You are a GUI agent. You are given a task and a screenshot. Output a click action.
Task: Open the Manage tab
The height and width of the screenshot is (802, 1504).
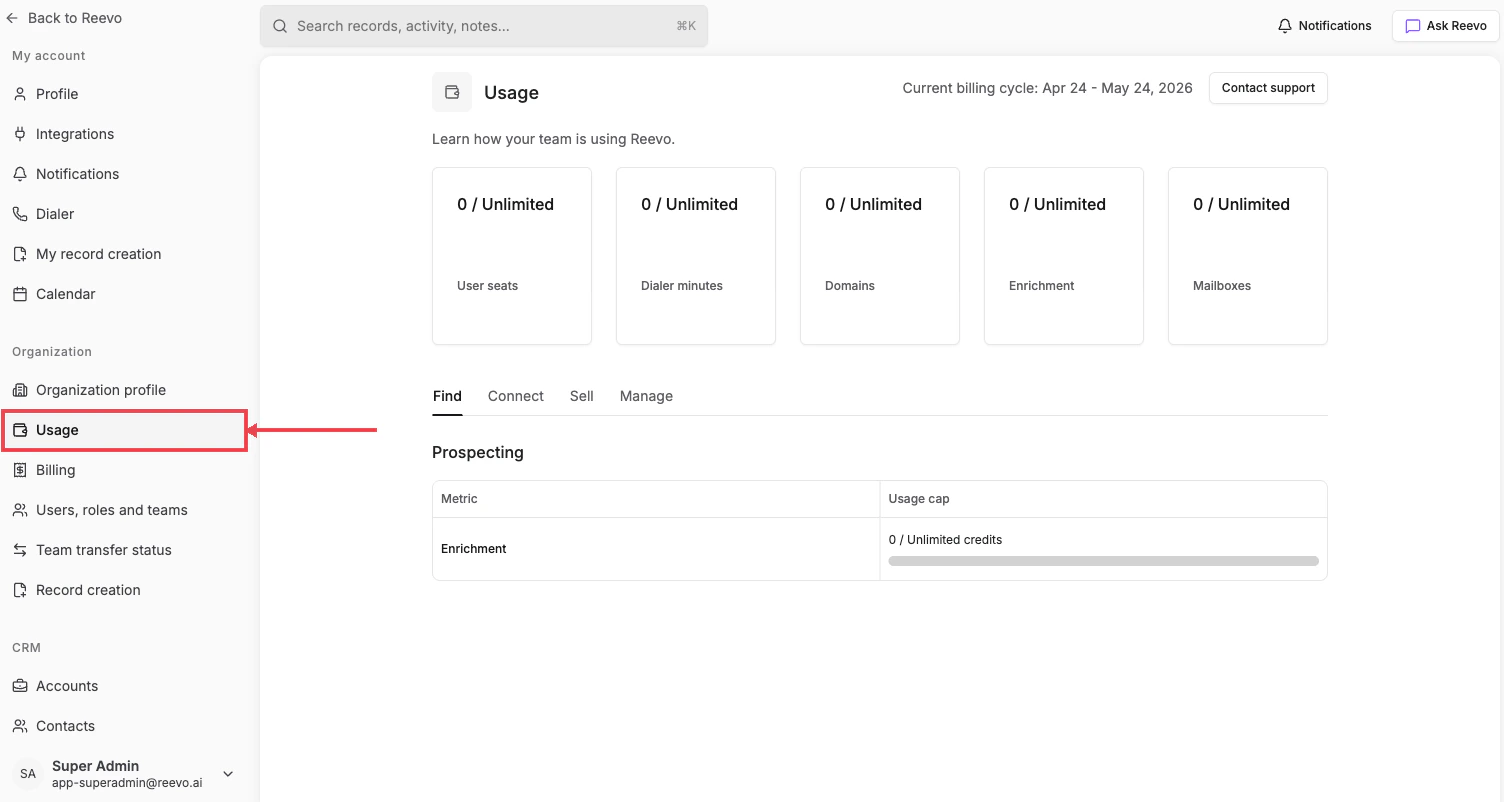click(x=646, y=396)
